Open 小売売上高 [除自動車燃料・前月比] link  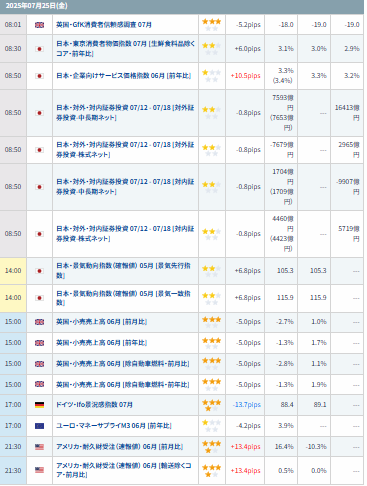point(122,364)
